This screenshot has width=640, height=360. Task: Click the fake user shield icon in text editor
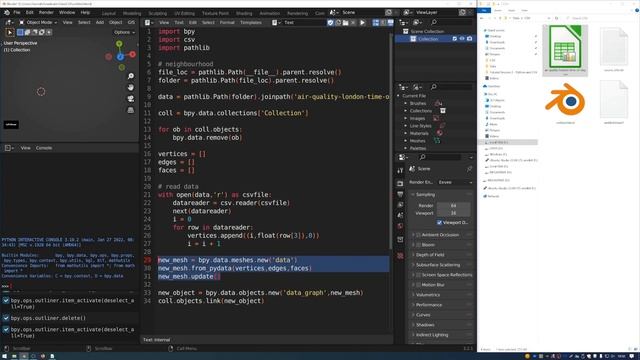(331, 22)
